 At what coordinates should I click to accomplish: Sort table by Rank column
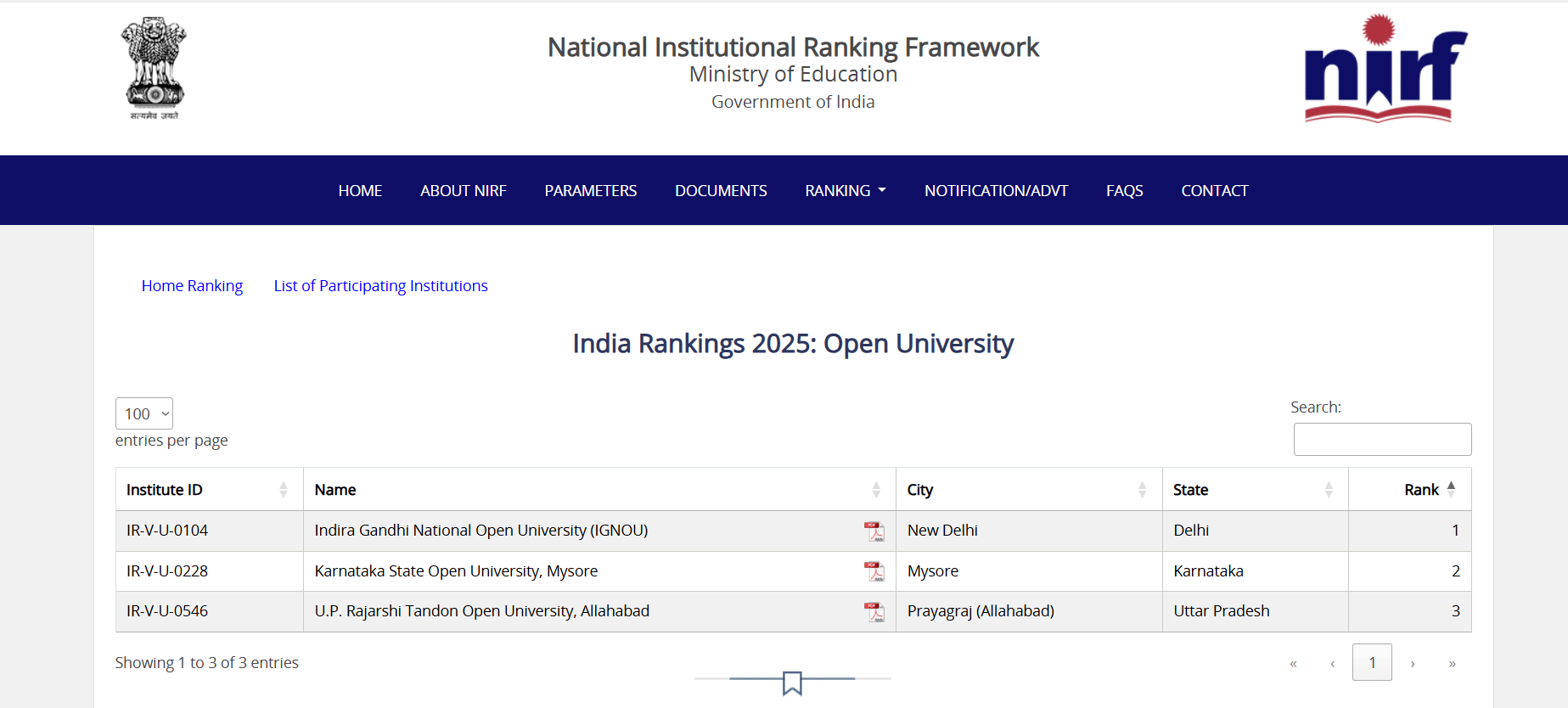(x=1410, y=490)
